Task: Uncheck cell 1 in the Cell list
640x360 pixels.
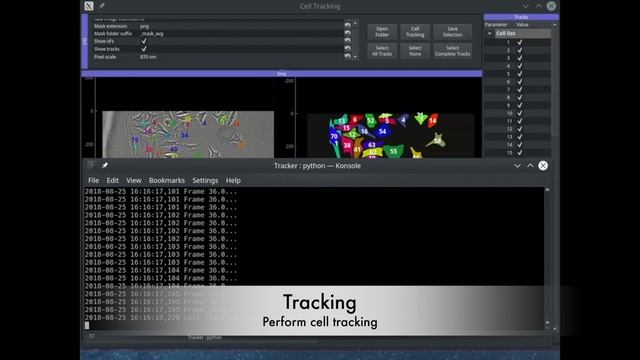Action: 520,42
